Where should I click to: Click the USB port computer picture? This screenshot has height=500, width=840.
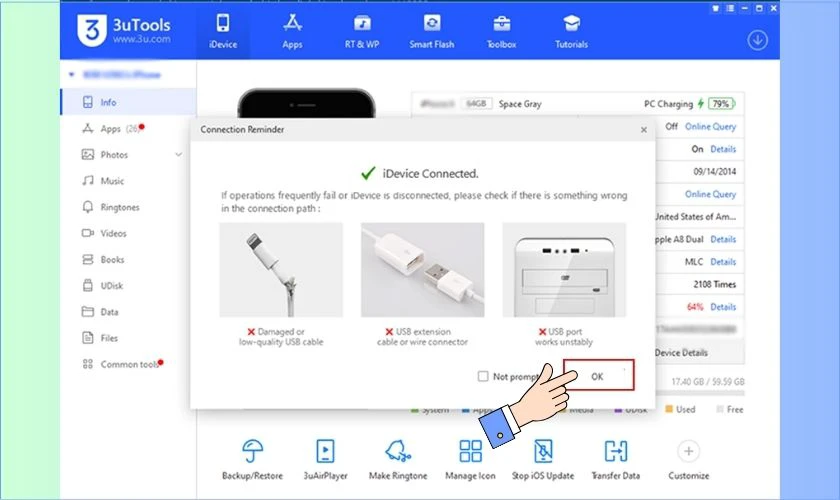[x=564, y=270]
